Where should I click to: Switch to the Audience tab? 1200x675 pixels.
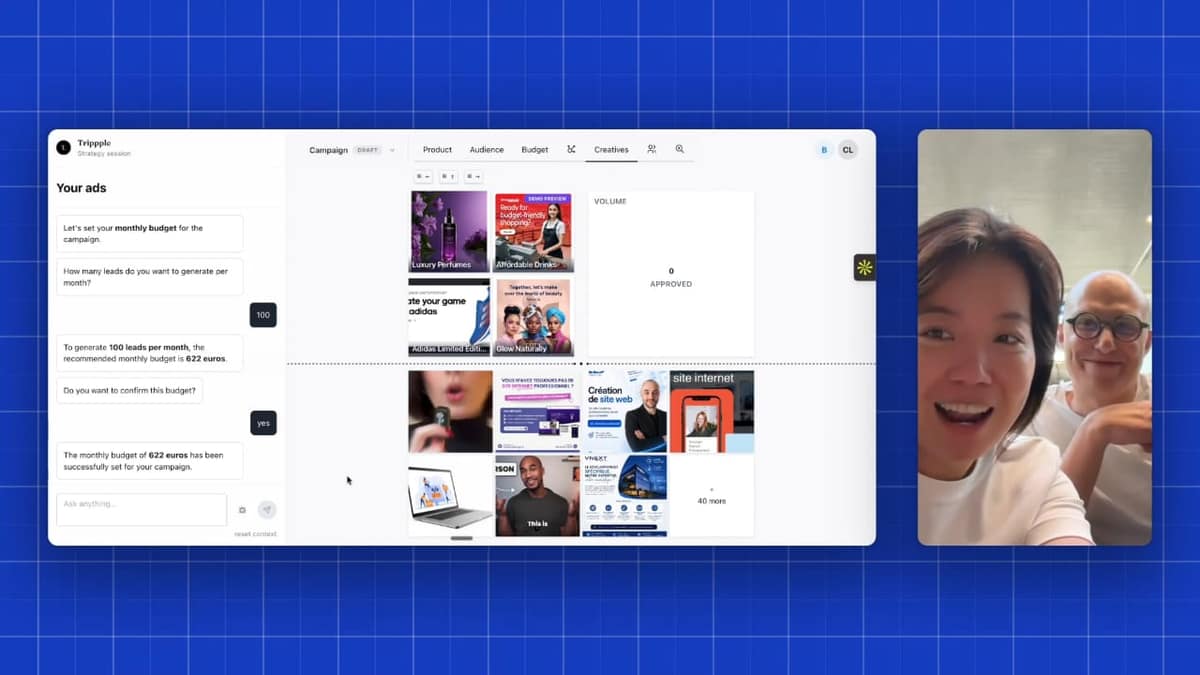pos(487,150)
